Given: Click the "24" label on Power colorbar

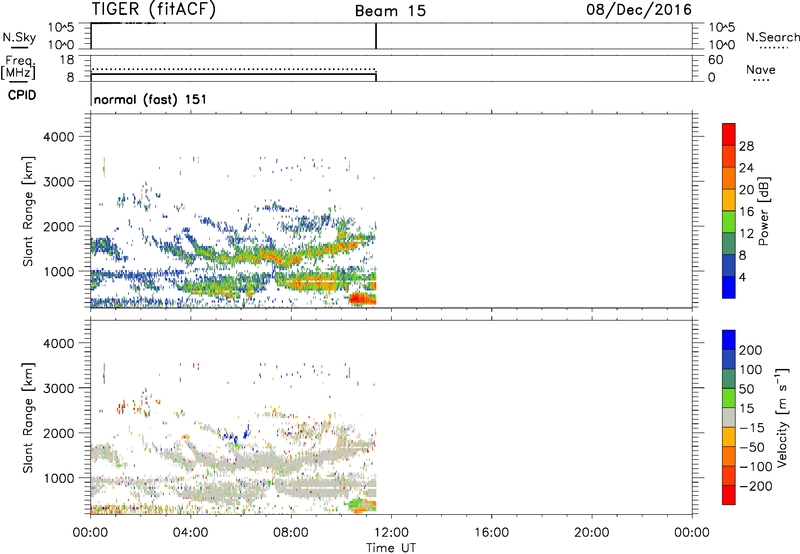Looking at the screenshot, I should (746, 168).
